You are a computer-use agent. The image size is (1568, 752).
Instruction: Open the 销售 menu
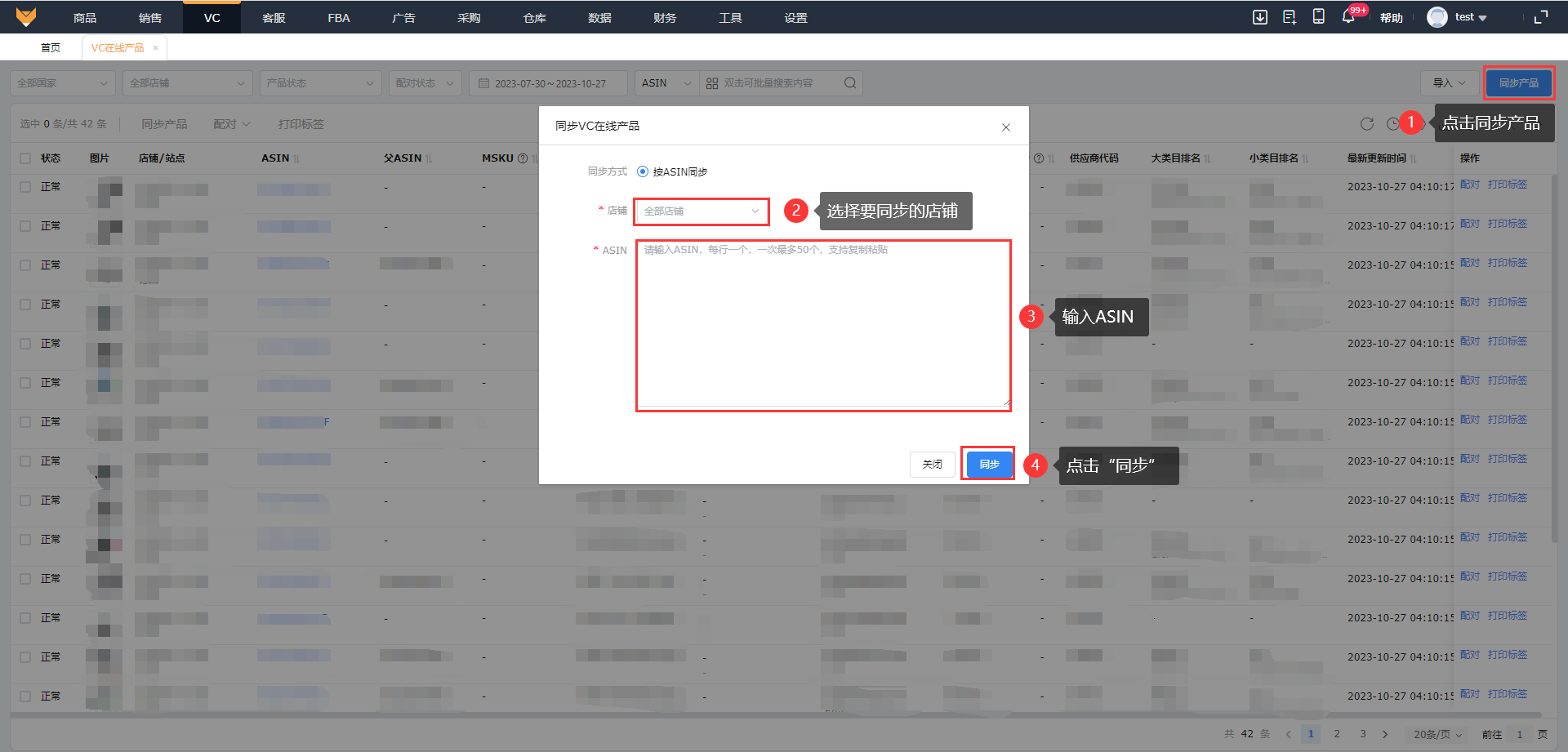[150, 17]
